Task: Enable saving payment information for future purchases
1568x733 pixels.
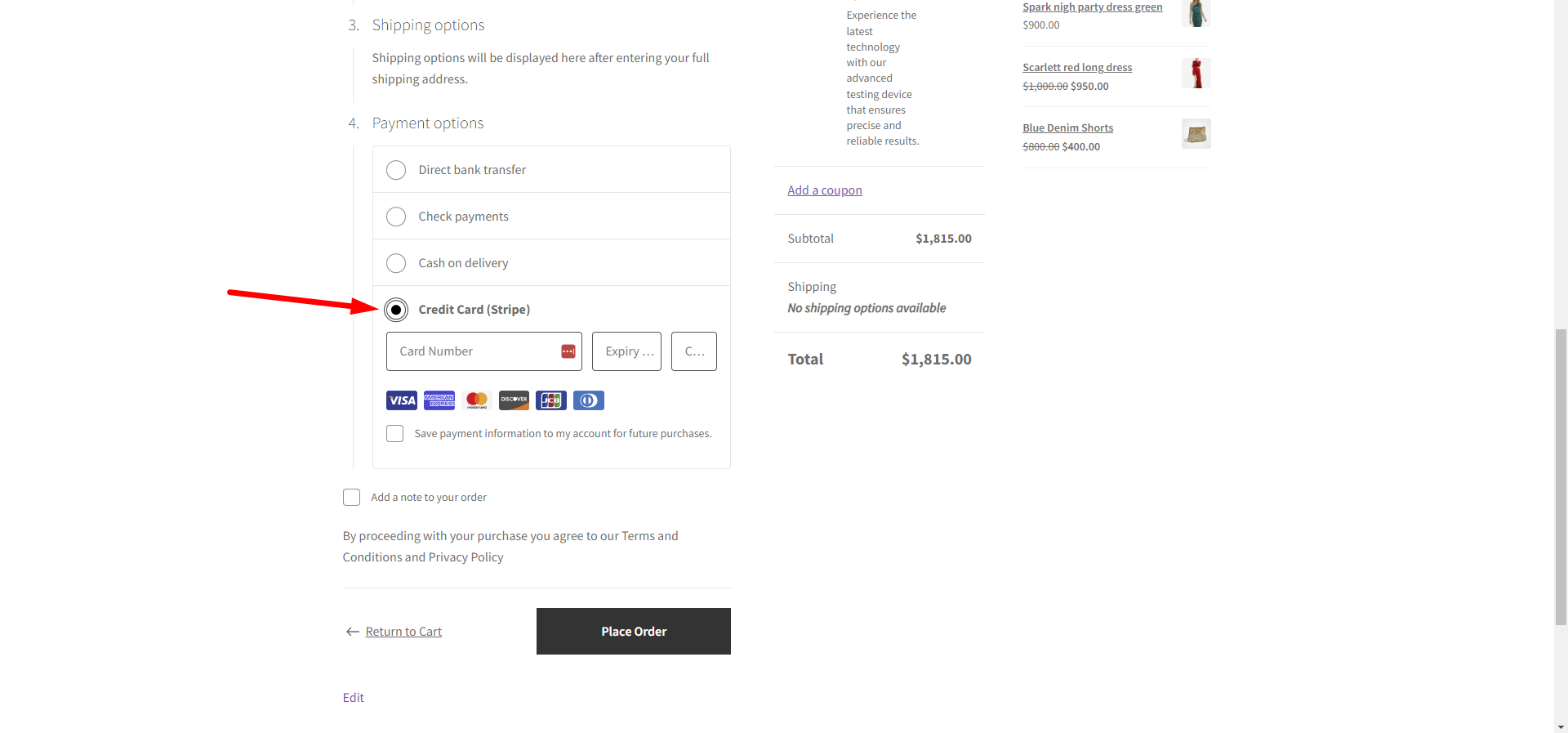Action: click(x=395, y=434)
